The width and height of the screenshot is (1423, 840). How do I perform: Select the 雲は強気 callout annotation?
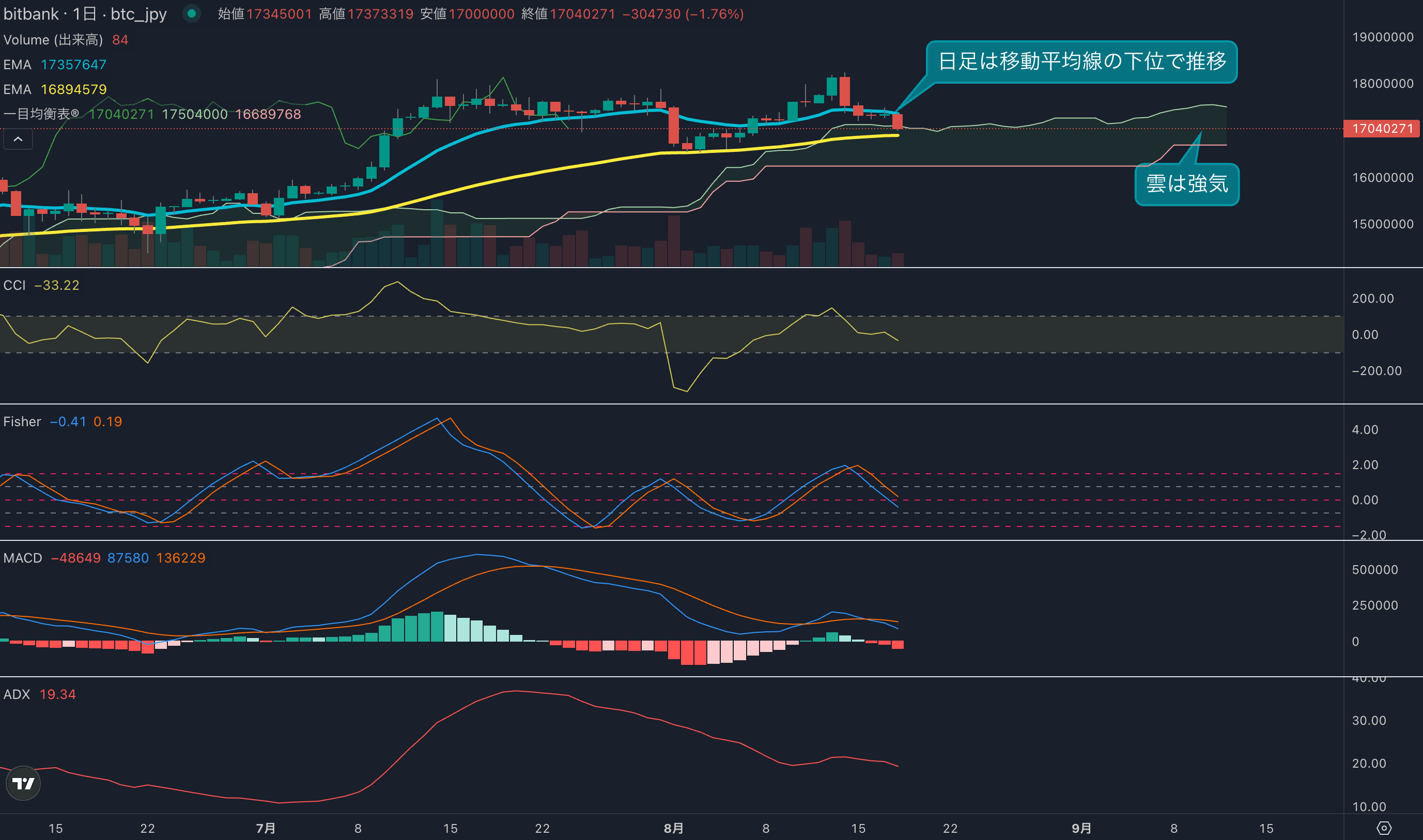[x=1186, y=184]
